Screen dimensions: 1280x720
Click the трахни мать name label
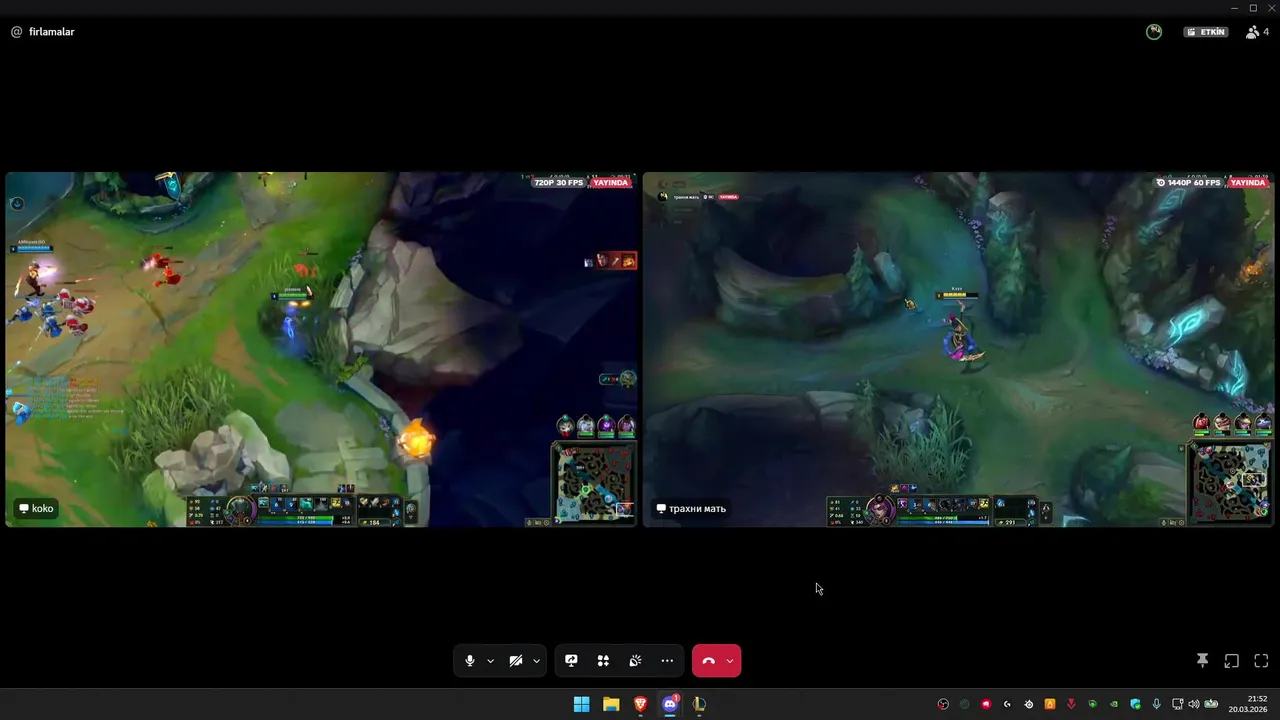coord(691,508)
